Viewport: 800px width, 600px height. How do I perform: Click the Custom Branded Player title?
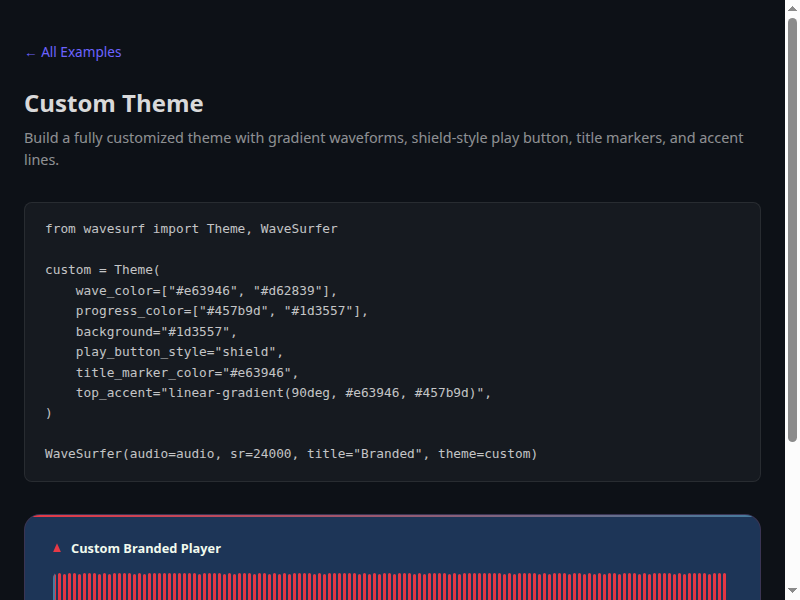[x=146, y=548]
